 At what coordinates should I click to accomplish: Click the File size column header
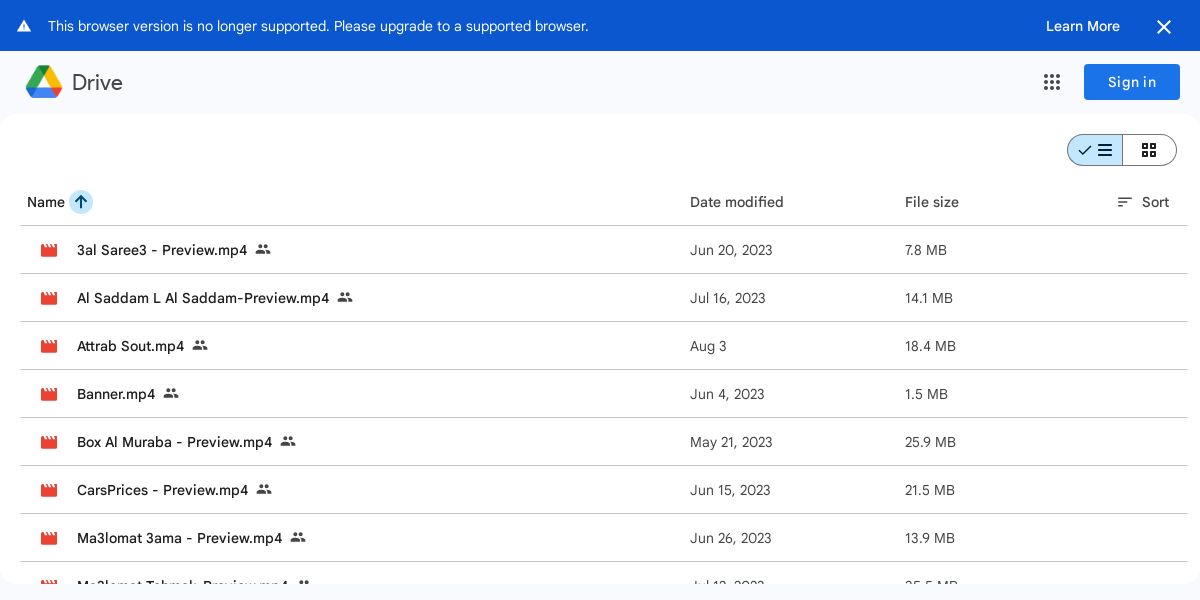[x=931, y=202]
